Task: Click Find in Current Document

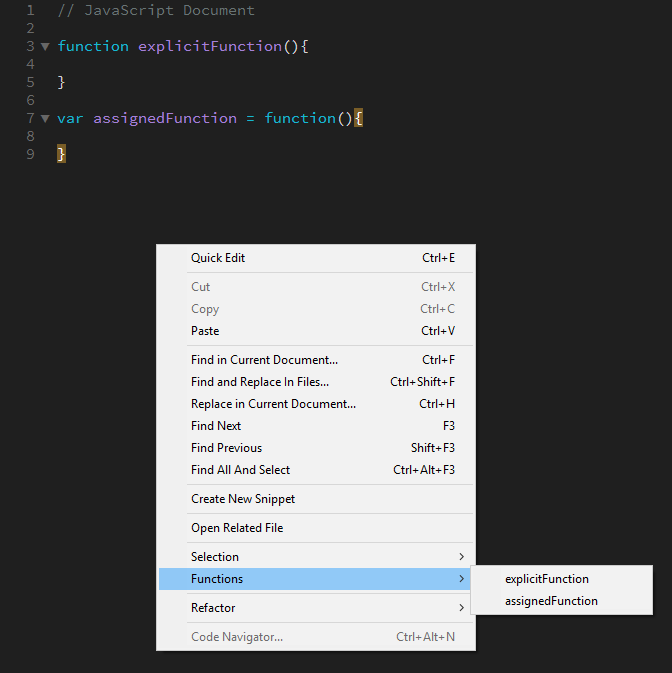Action: tap(264, 360)
